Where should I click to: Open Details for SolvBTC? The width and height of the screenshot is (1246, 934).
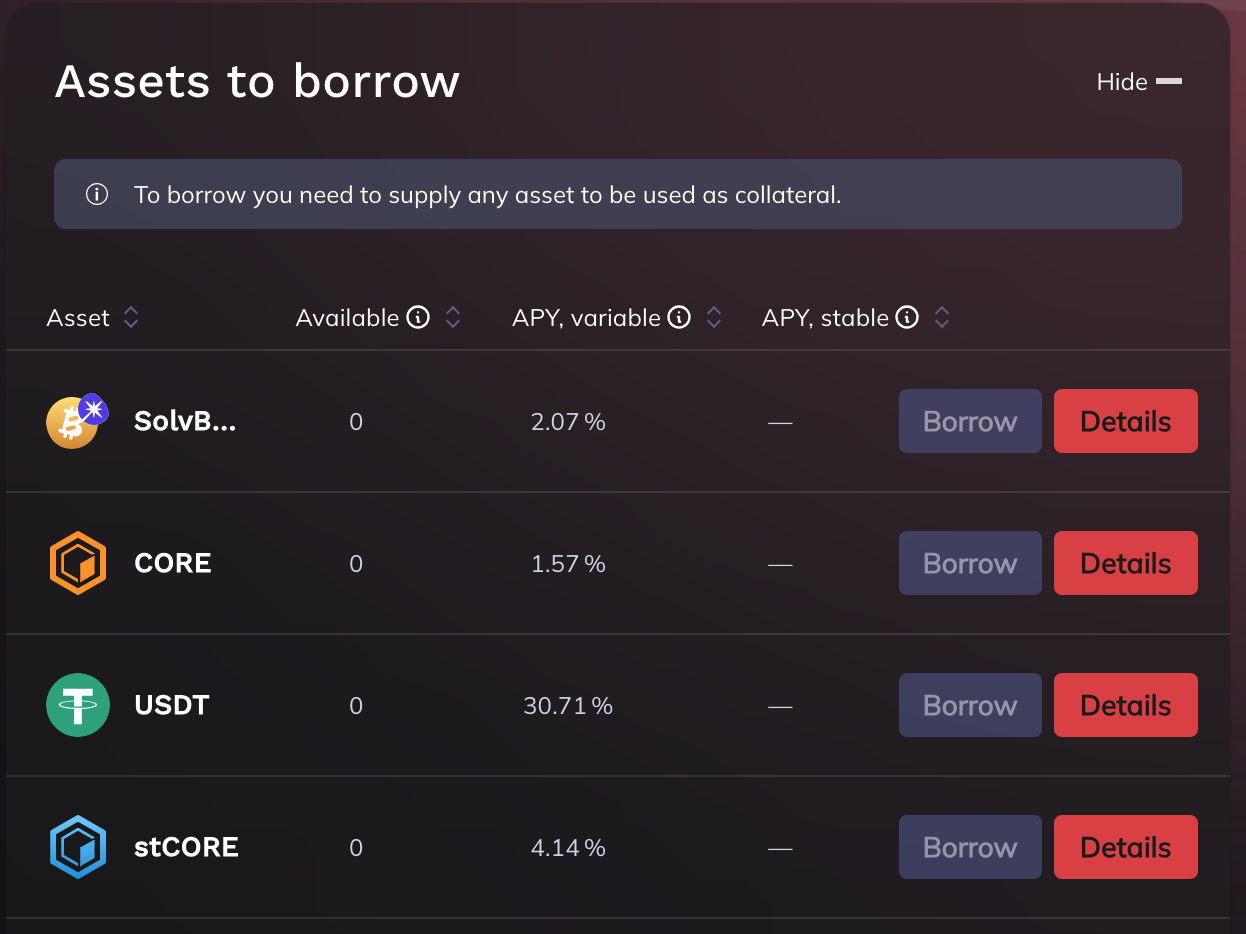click(x=1125, y=421)
